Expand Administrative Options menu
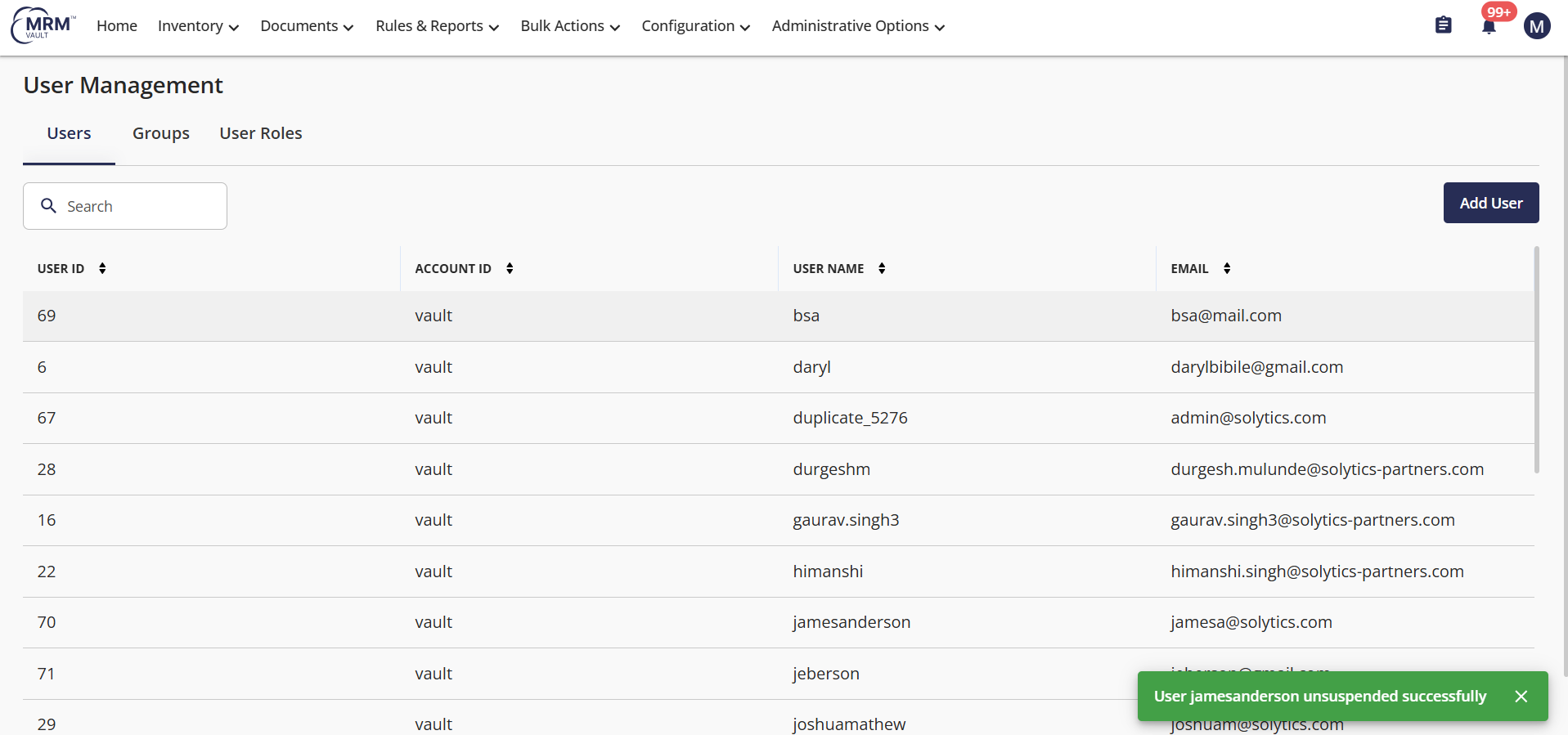This screenshot has height=735, width=1568. pyautogui.click(x=858, y=26)
